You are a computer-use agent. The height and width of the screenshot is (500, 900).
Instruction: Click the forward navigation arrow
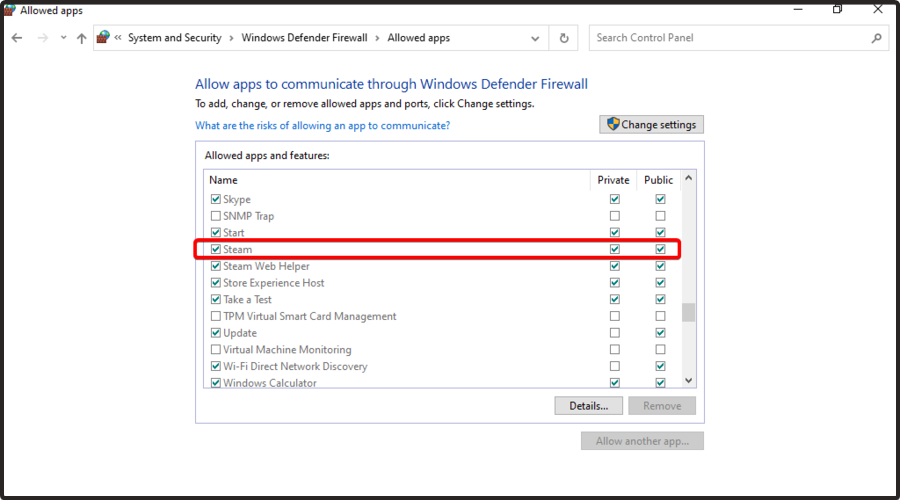pyautogui.click(x=42, y=38)
